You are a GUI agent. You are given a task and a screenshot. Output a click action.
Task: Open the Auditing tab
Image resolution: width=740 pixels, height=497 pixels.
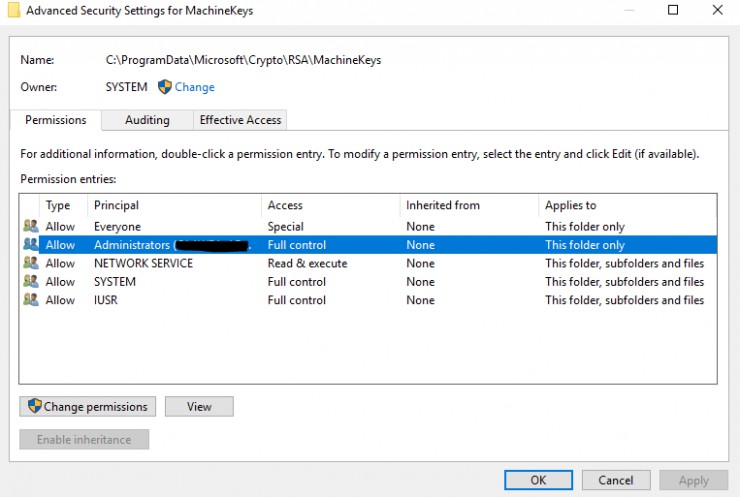(x=147, y=120)
